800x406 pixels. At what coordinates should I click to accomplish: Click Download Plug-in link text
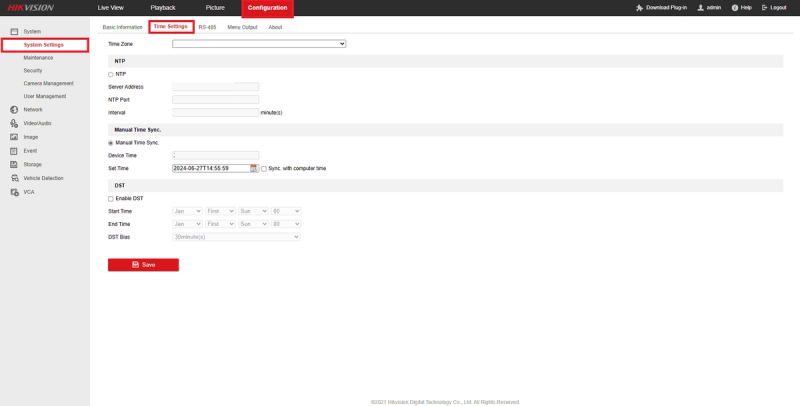[x=666, y=8]
